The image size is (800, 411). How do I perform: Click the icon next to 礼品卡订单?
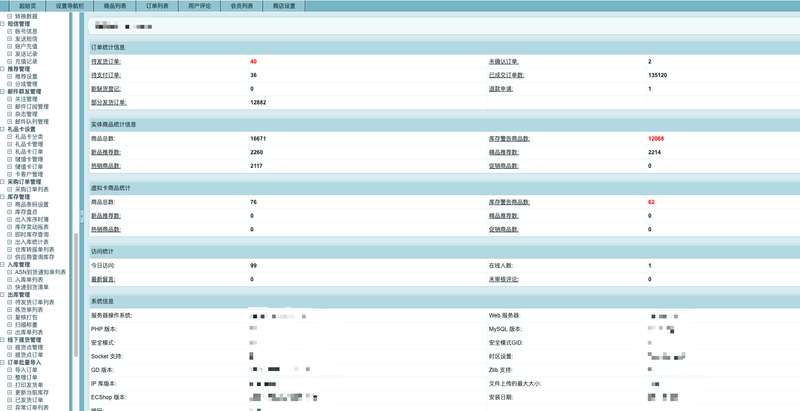click(9, 151)
